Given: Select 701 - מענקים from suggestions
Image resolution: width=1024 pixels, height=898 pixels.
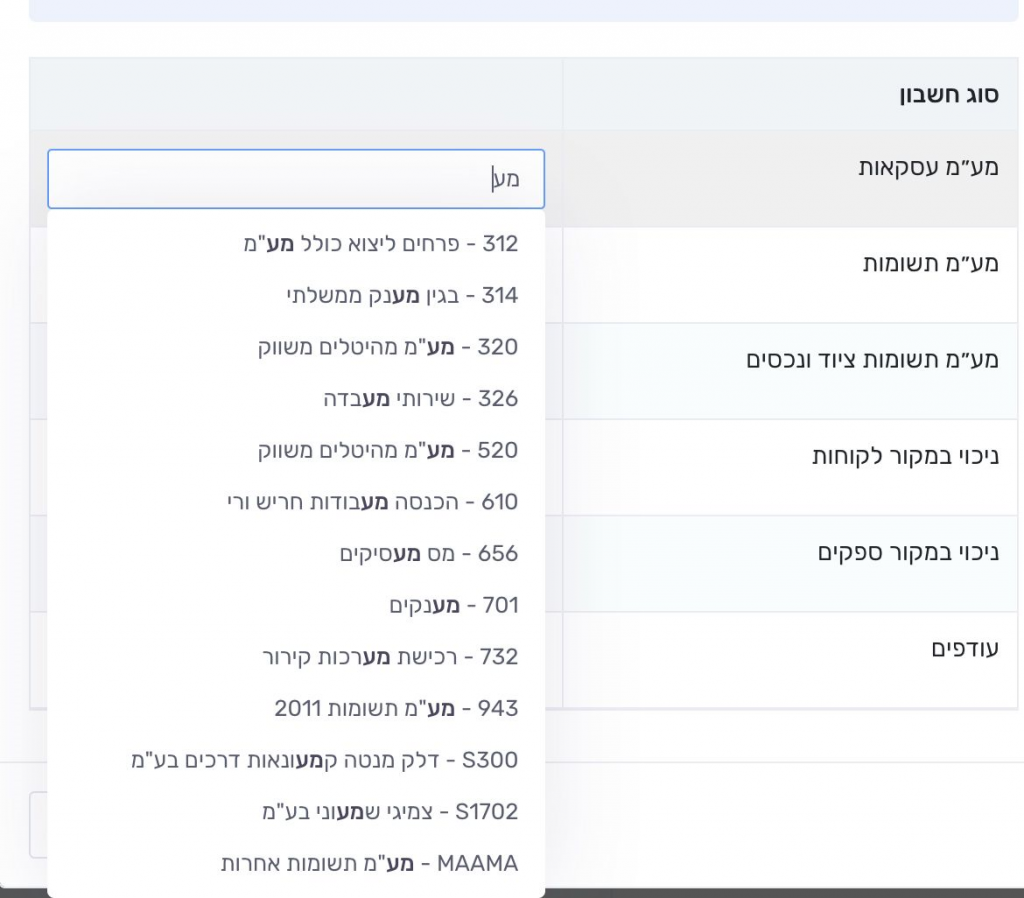Looking at the screenshot, I should point(454,605).
